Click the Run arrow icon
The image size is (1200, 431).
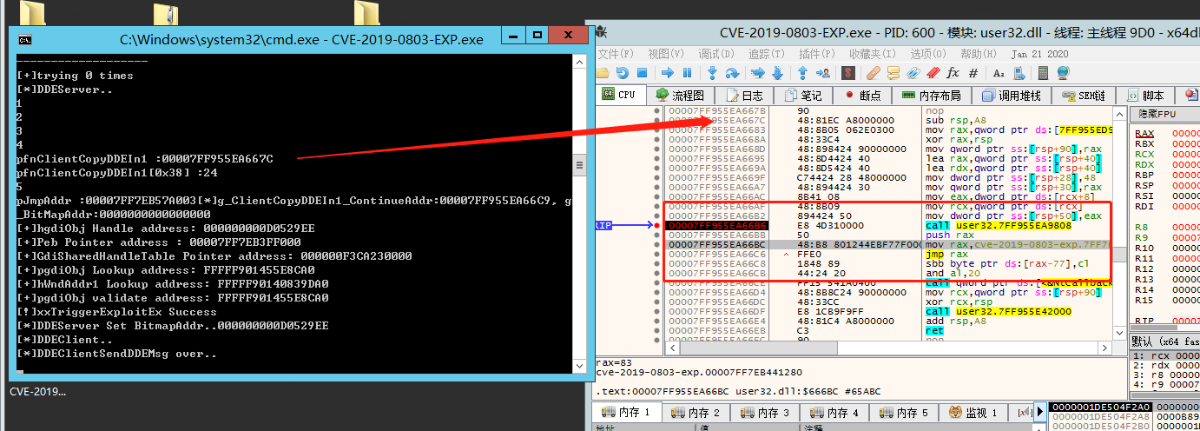(x=667, y=72)
